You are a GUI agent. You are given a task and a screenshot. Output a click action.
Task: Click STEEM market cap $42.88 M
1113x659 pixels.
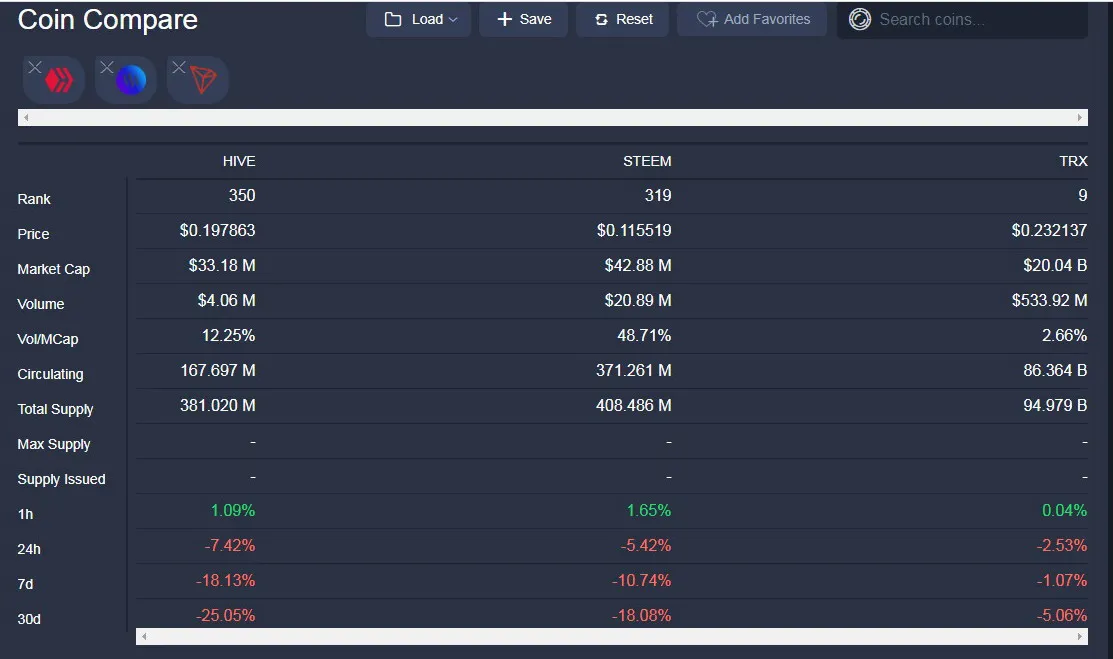click(x=637, y=265)
